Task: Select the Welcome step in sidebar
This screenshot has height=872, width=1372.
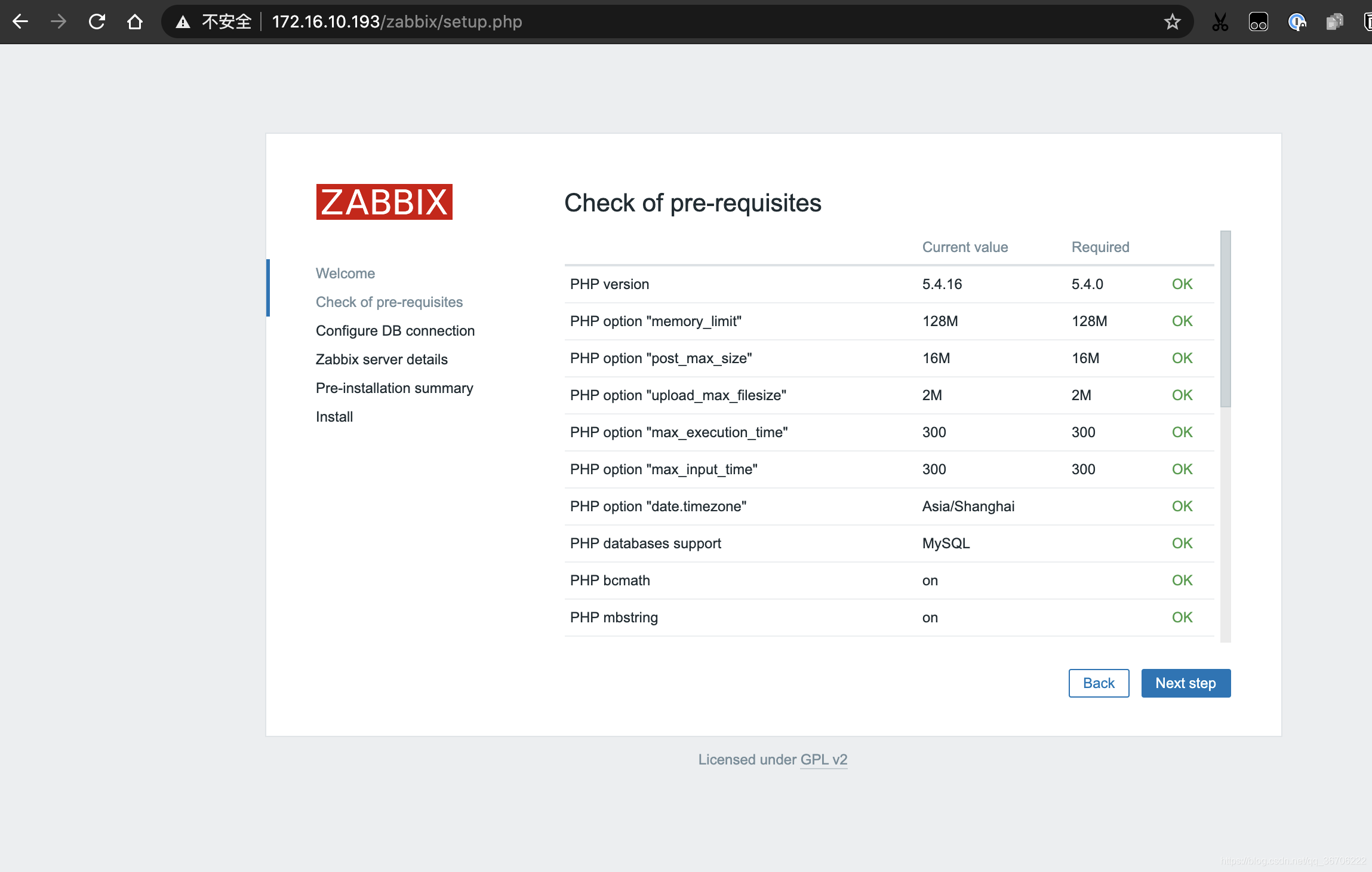Action: click(345, 274)
